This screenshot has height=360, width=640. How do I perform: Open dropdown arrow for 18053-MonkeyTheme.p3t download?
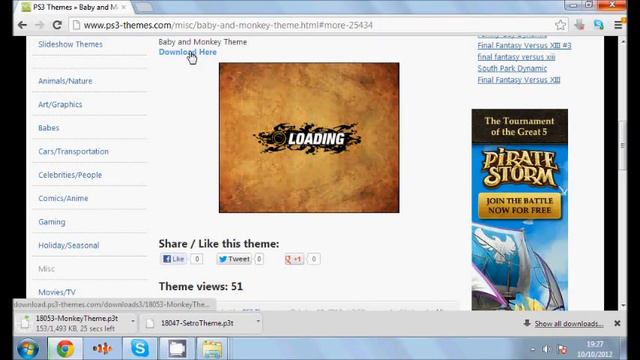pos(133,322)
